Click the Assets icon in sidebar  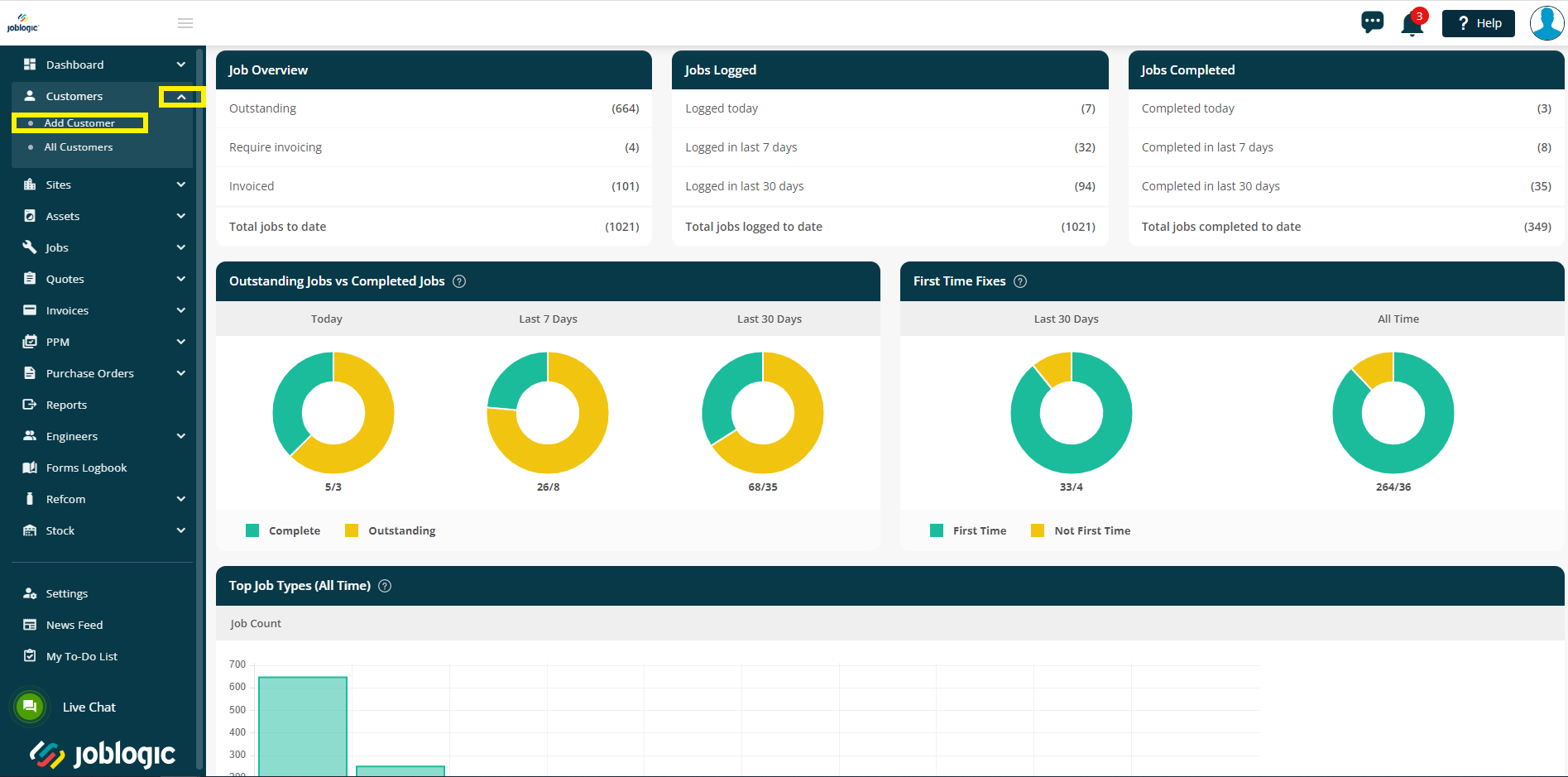tap(30, 216)
